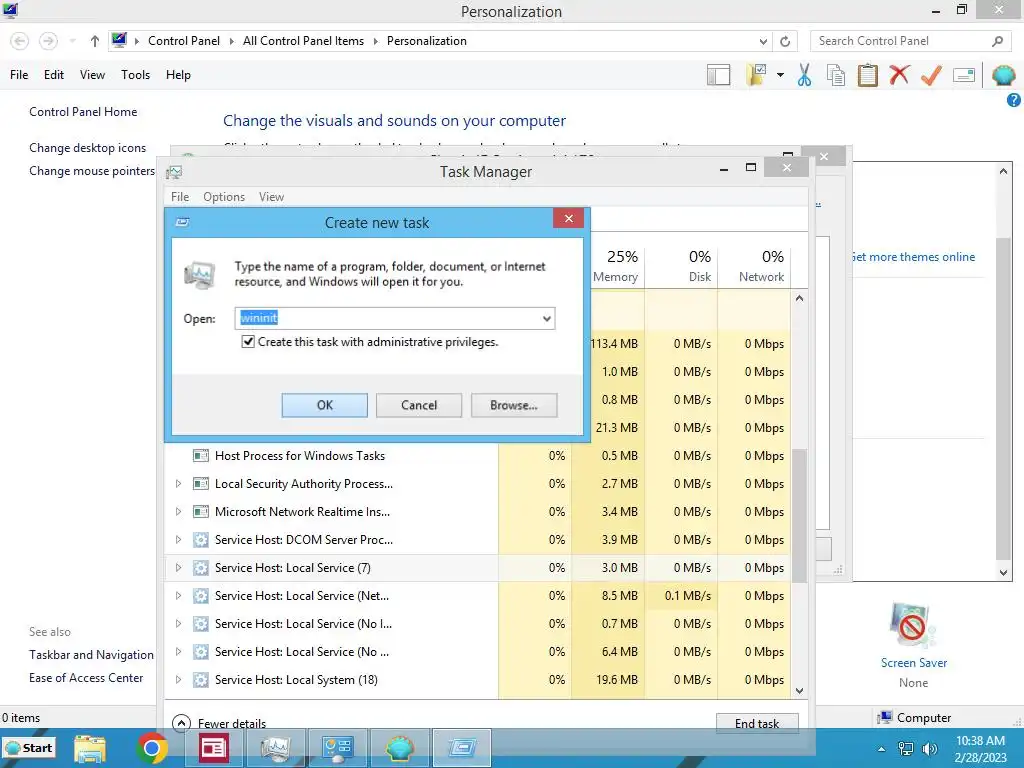This screenshot has height=768, width=1024.
Task: Toggle administrative privileges checkbox
Action: pos(248,342)
